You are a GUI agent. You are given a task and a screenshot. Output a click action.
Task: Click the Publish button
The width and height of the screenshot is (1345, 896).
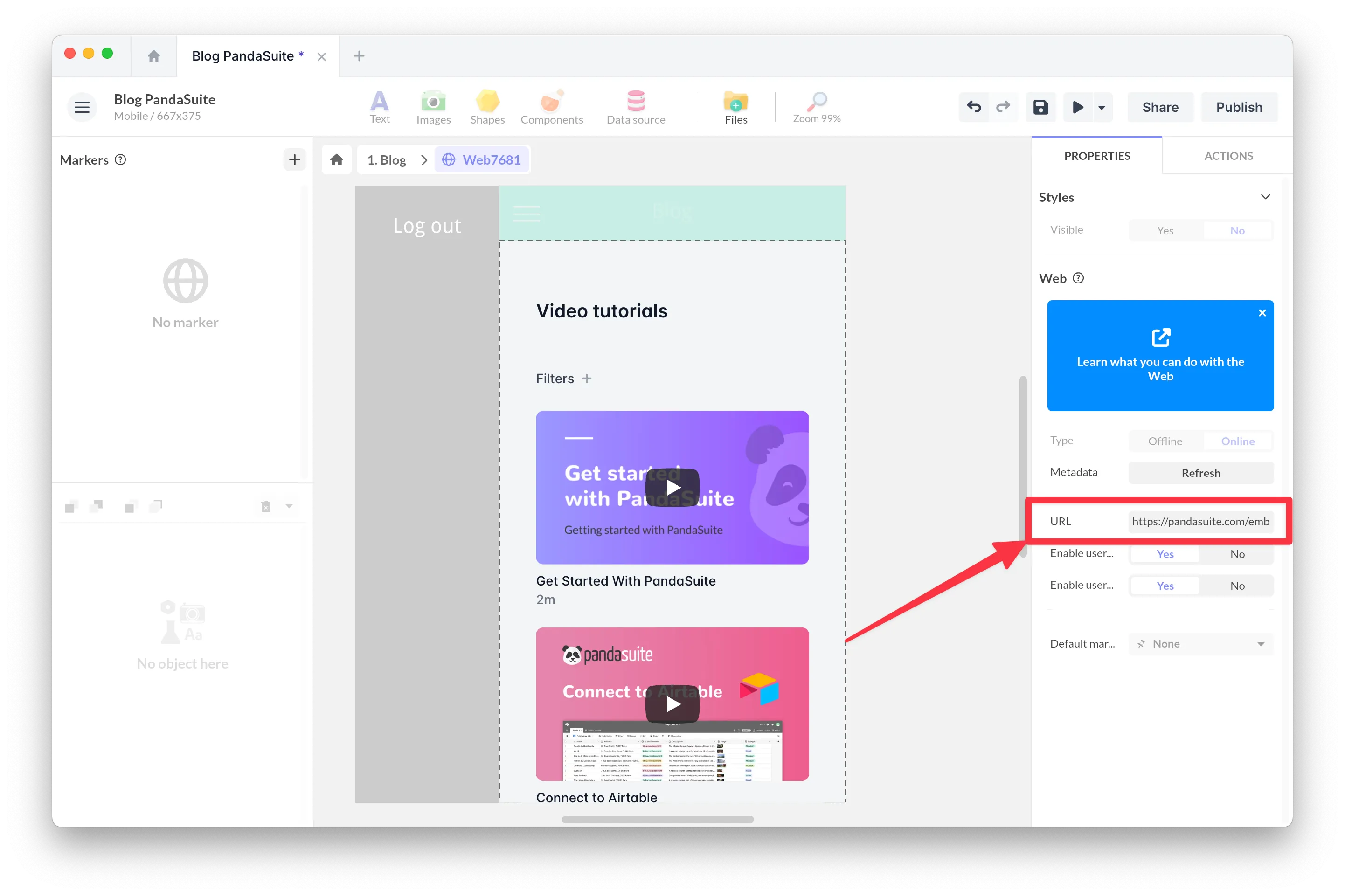1239,107
